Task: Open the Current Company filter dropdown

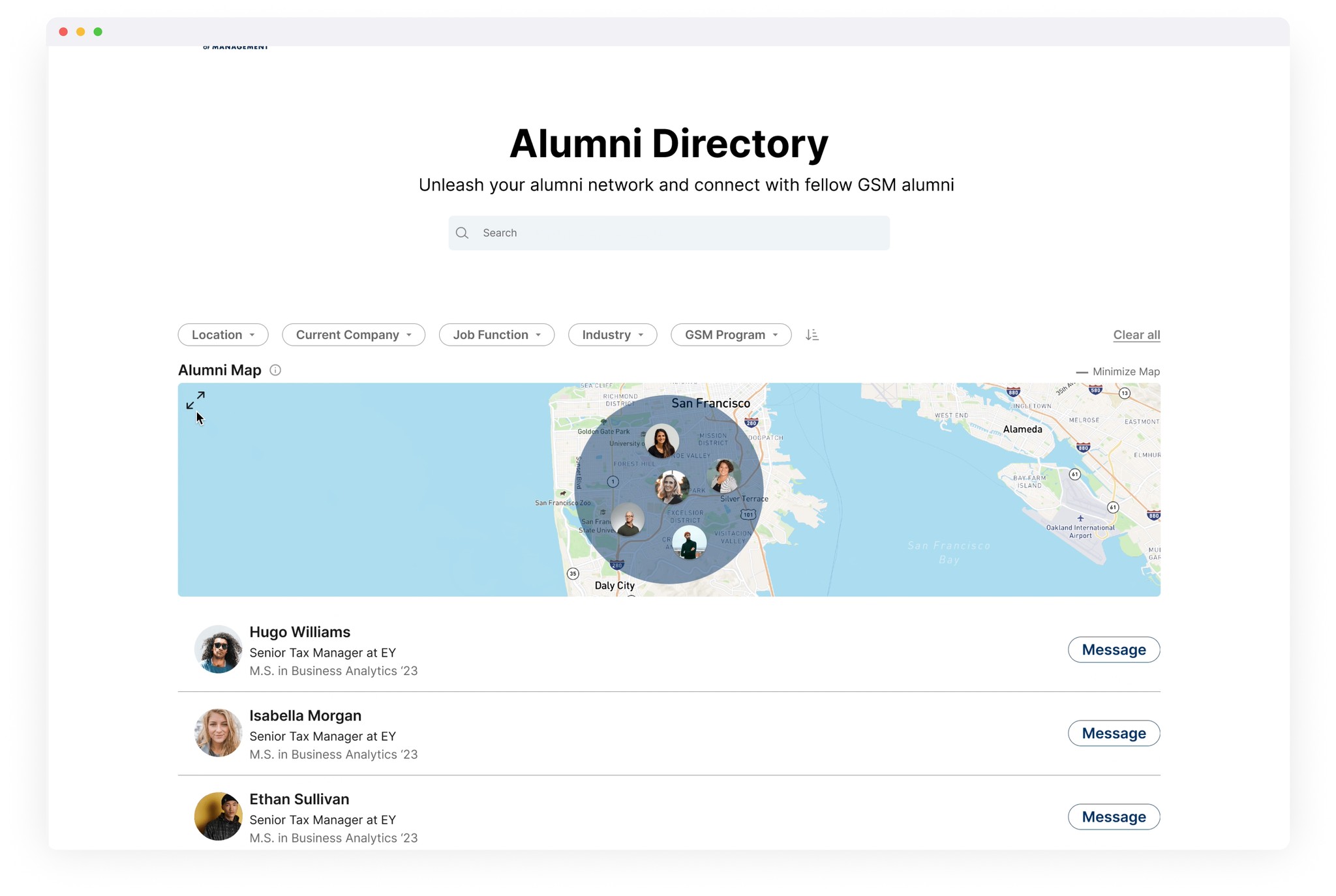Action: click(x=353, y=335)
